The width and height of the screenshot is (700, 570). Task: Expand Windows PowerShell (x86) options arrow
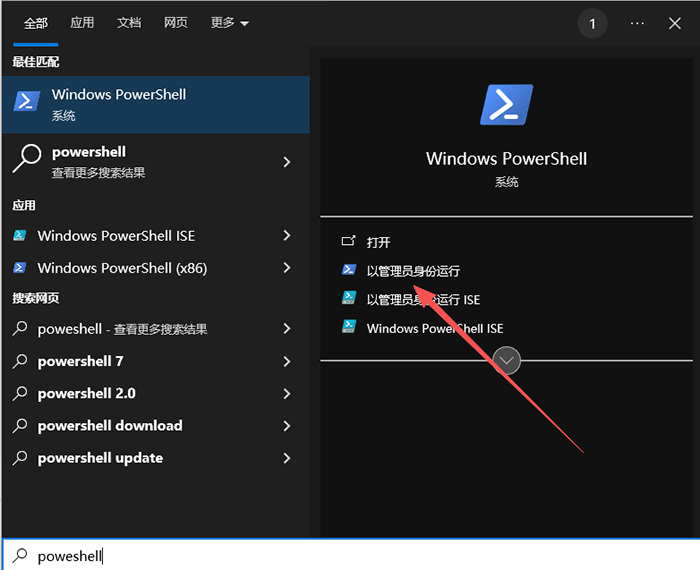point(287,267)
